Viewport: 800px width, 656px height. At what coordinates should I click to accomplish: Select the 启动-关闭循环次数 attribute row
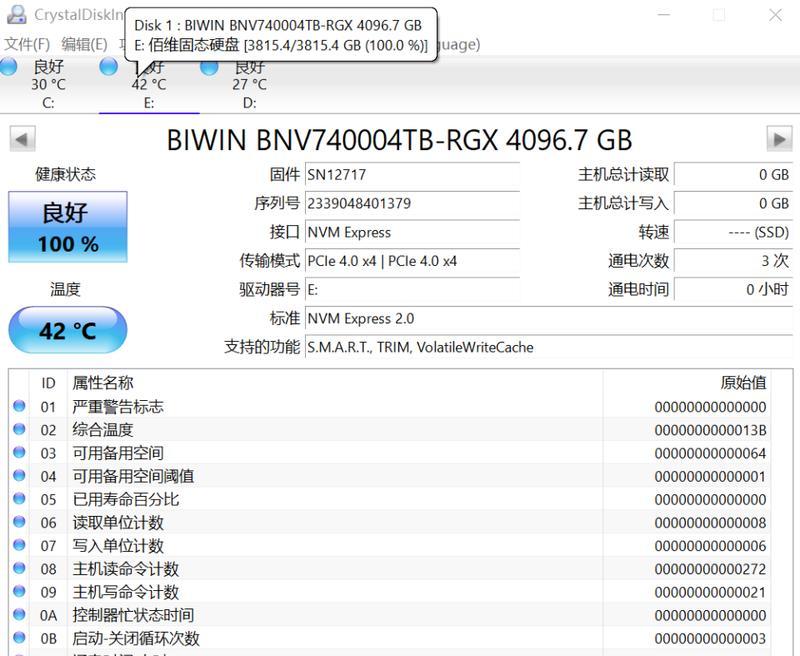click(x=390, y=638)
